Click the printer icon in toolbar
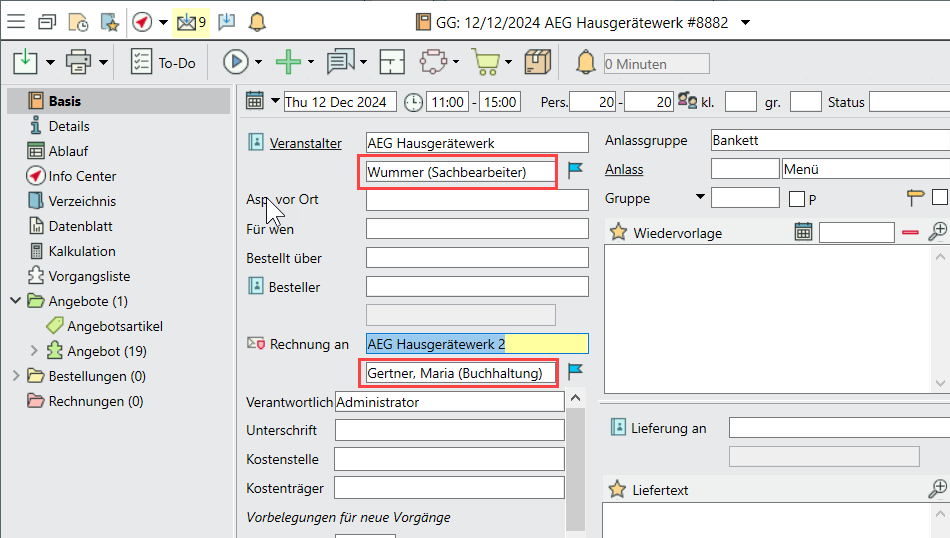This screenshot has height=538, width=950. coord(78,62)
